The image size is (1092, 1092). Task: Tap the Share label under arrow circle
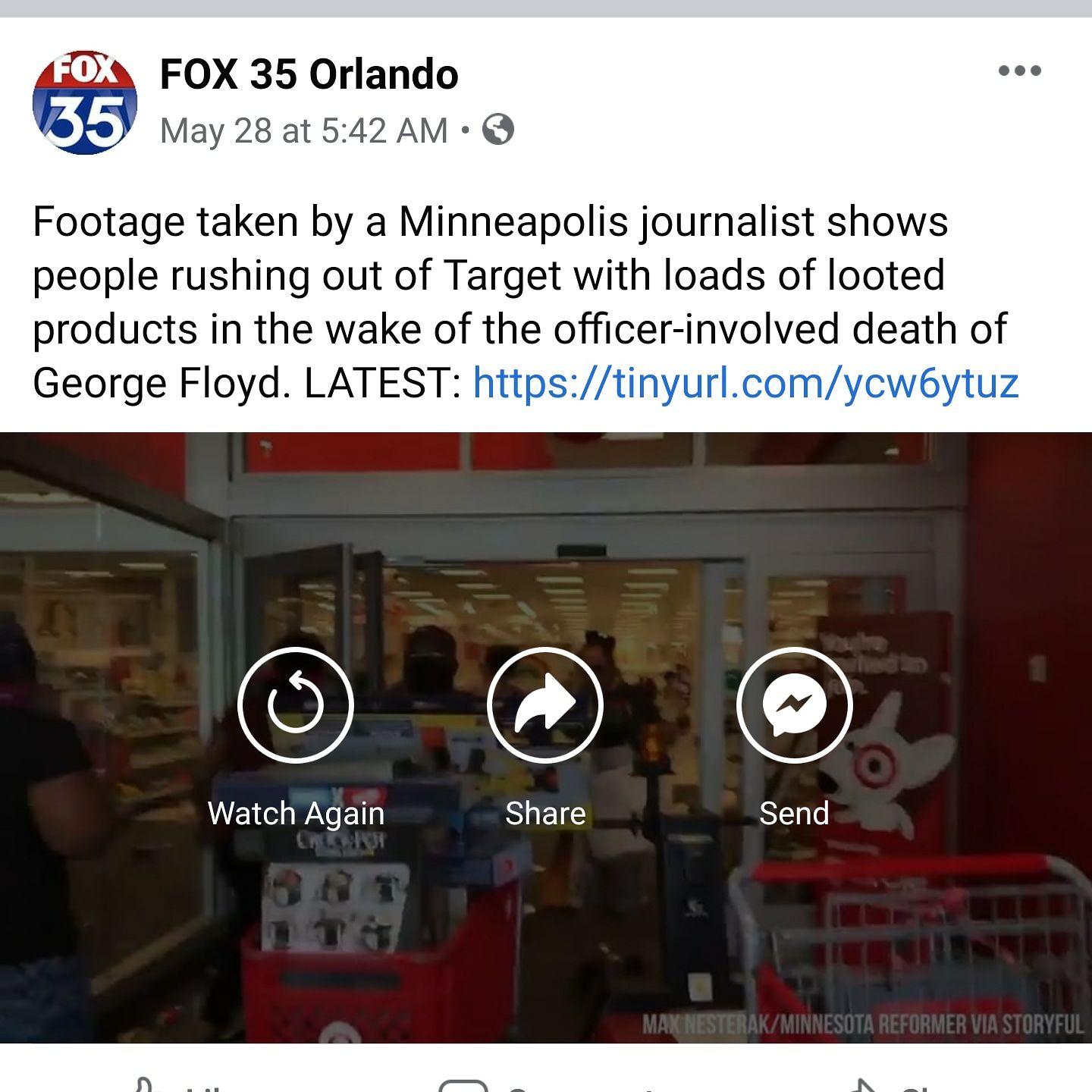tap(545, 814)
